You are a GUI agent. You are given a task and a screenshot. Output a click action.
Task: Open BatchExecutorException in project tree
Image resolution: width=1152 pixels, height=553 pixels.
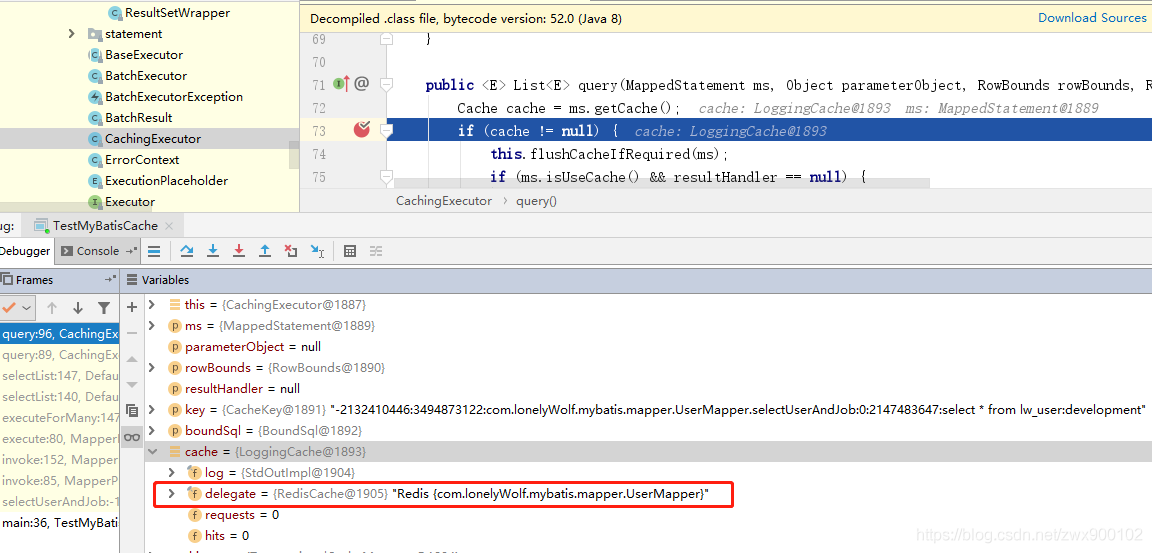(173, 96)
